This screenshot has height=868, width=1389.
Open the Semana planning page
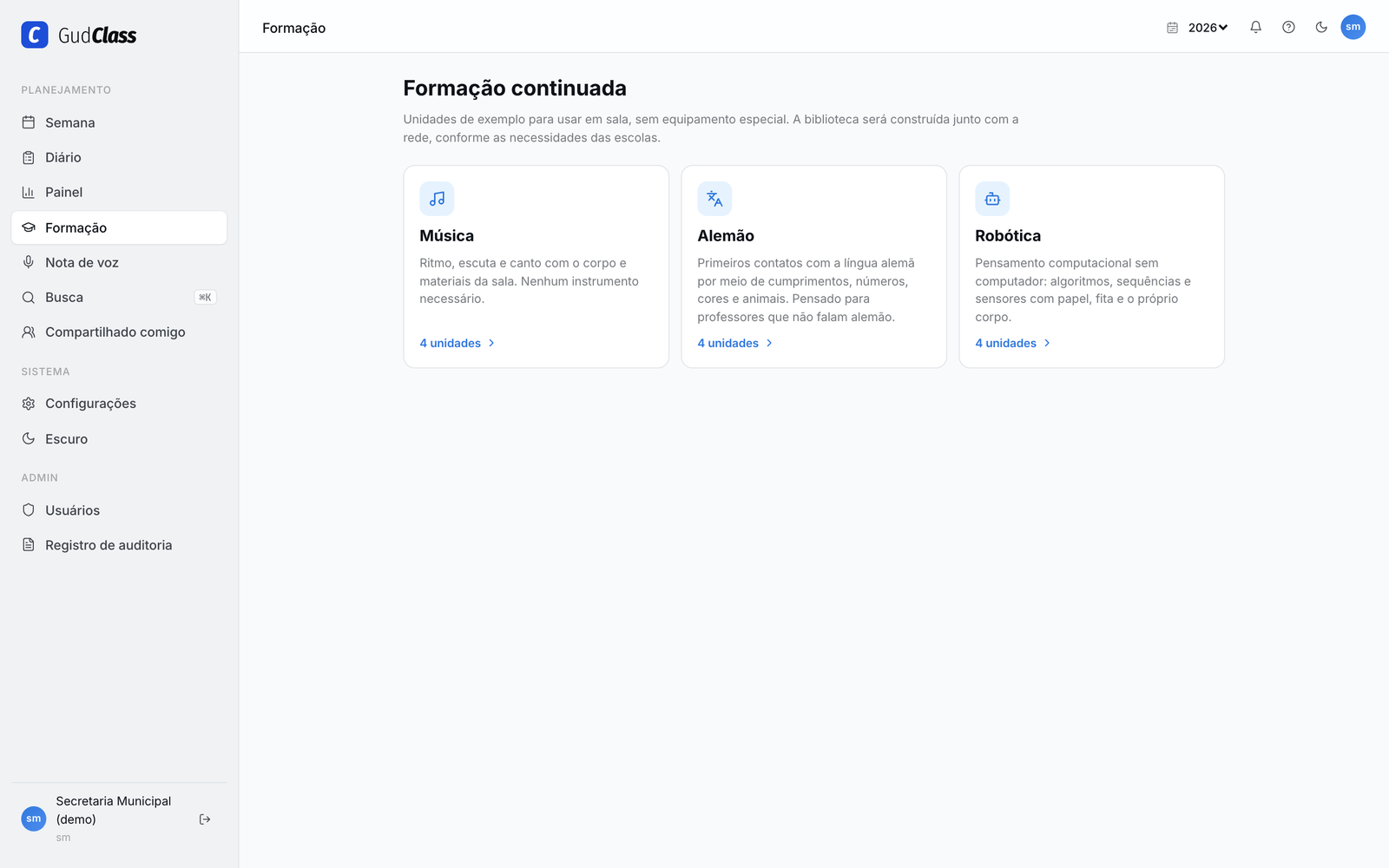[119, 122]
